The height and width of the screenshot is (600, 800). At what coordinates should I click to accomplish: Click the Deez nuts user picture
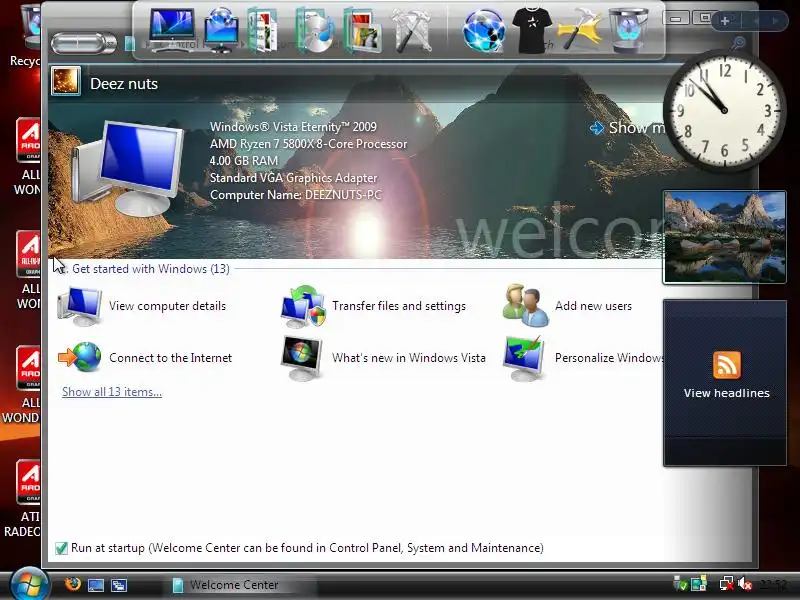66,81
